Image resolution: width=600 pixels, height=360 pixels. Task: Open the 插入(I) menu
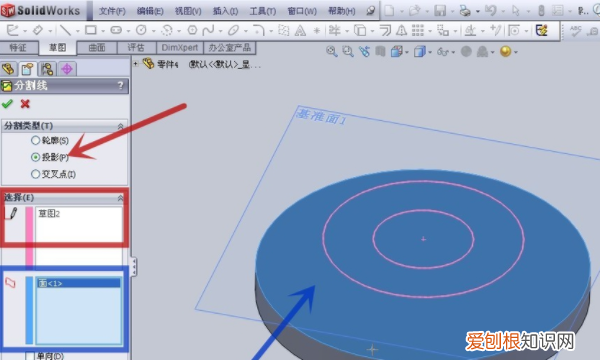tap(225, 11)
